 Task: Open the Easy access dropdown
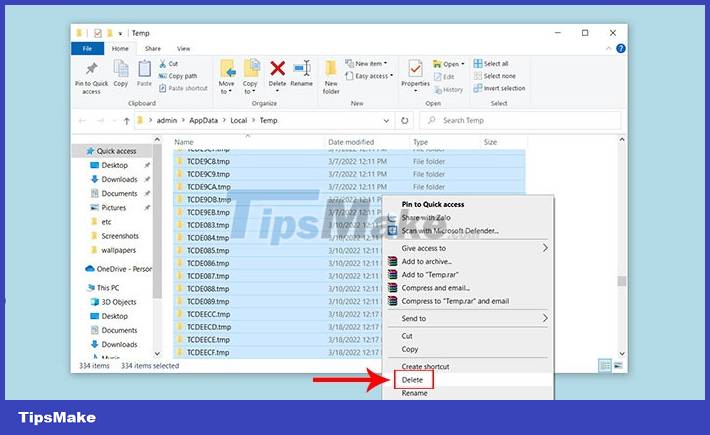point(369,76)
